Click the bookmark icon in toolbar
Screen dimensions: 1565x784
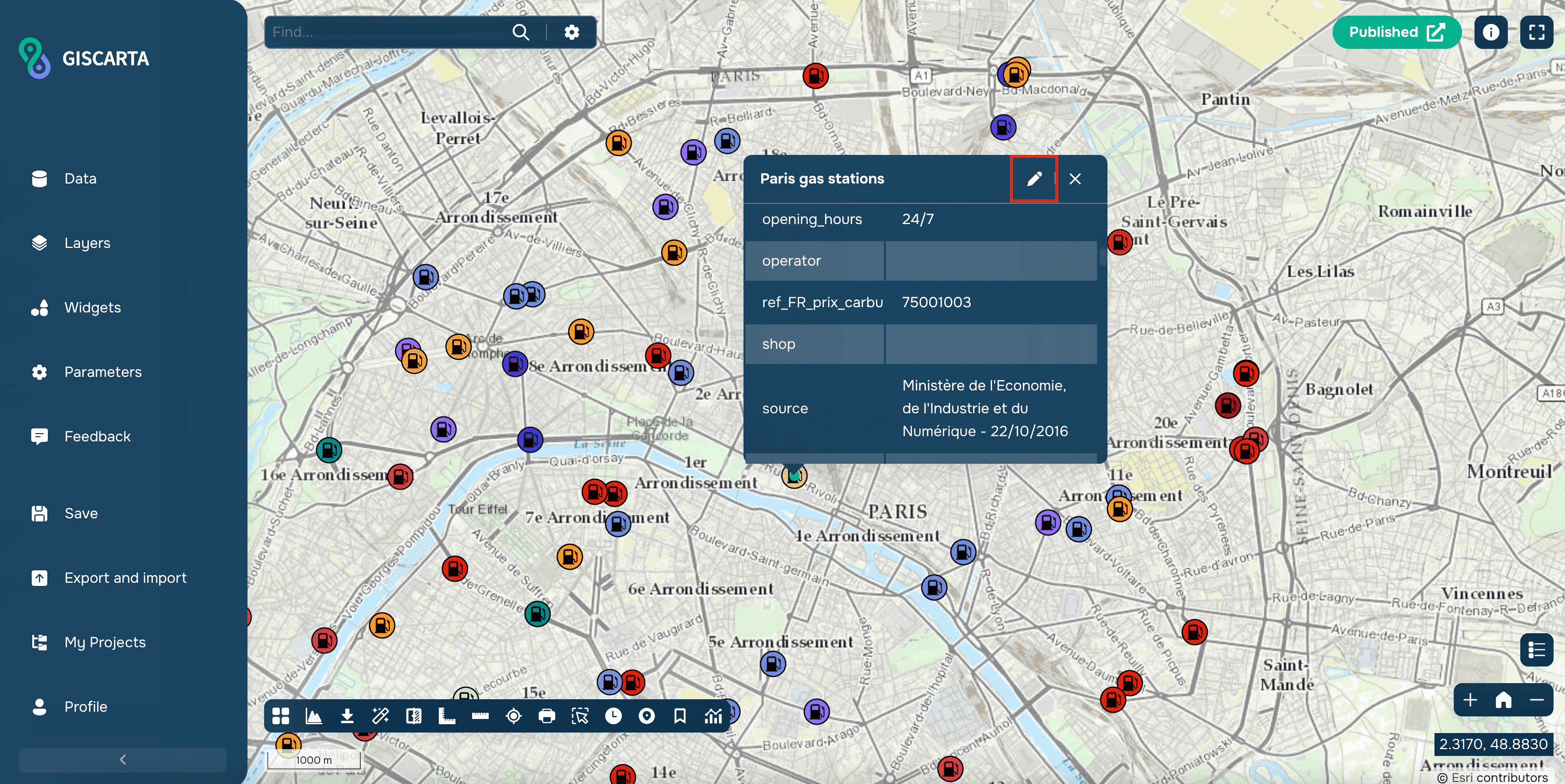tap(680, 716)
